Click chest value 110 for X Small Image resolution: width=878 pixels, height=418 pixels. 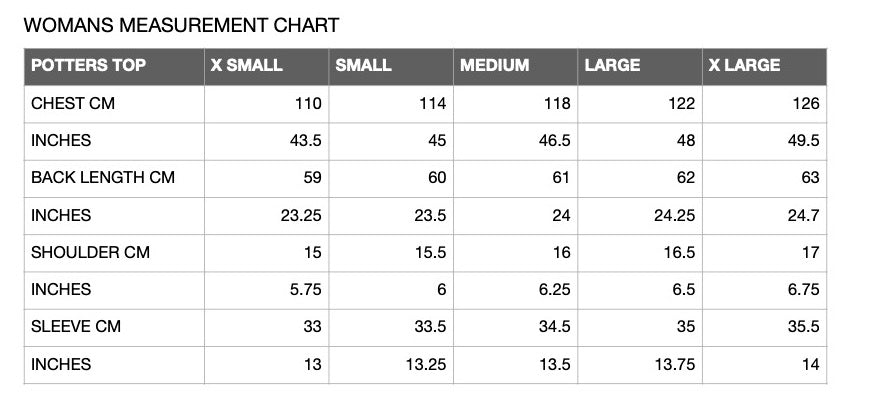(x=309, y=104)
